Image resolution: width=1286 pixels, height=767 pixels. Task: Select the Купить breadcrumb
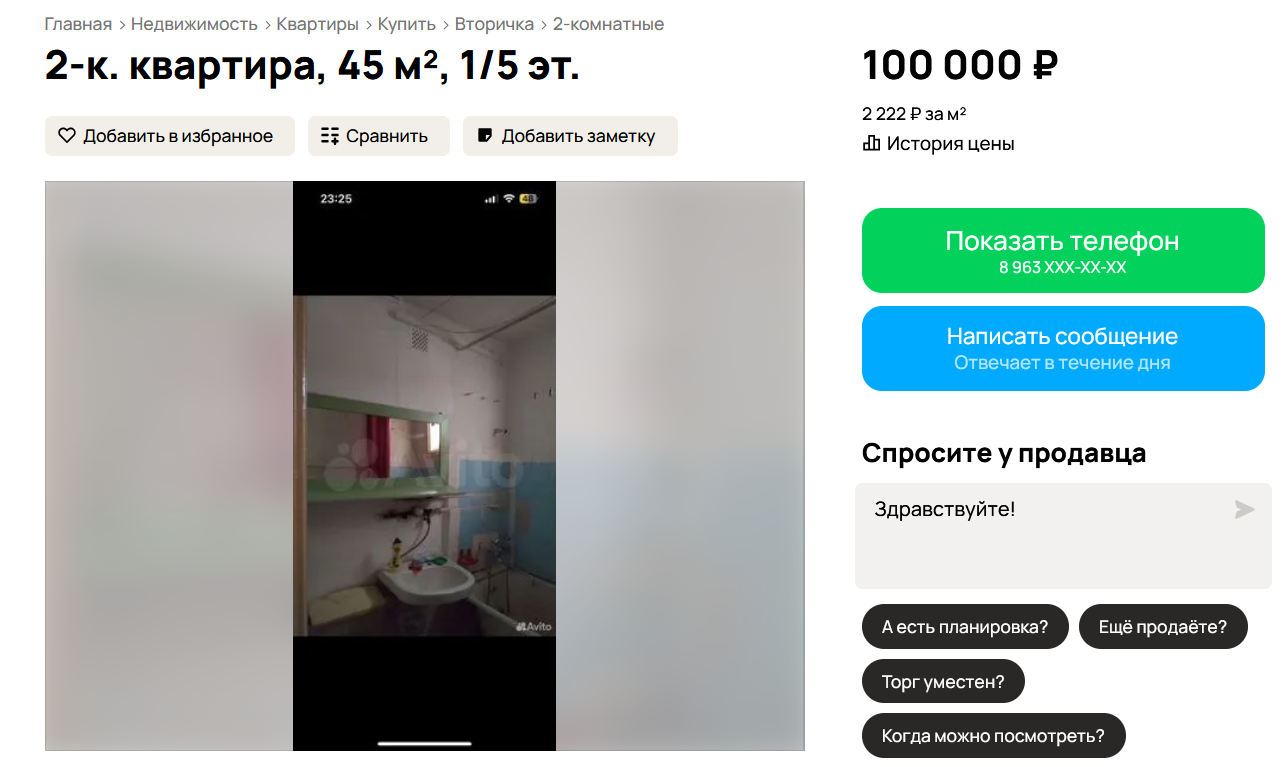click(407, 24)
